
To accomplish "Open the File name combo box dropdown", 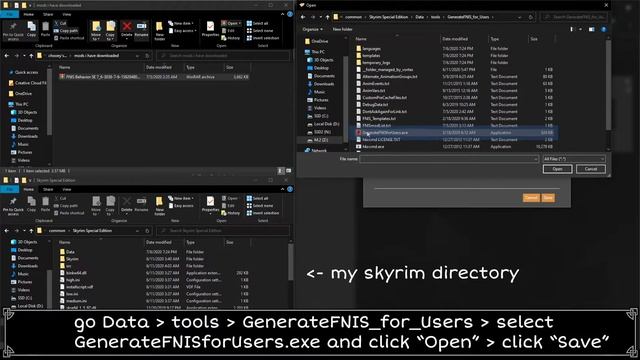I will 536,159.
